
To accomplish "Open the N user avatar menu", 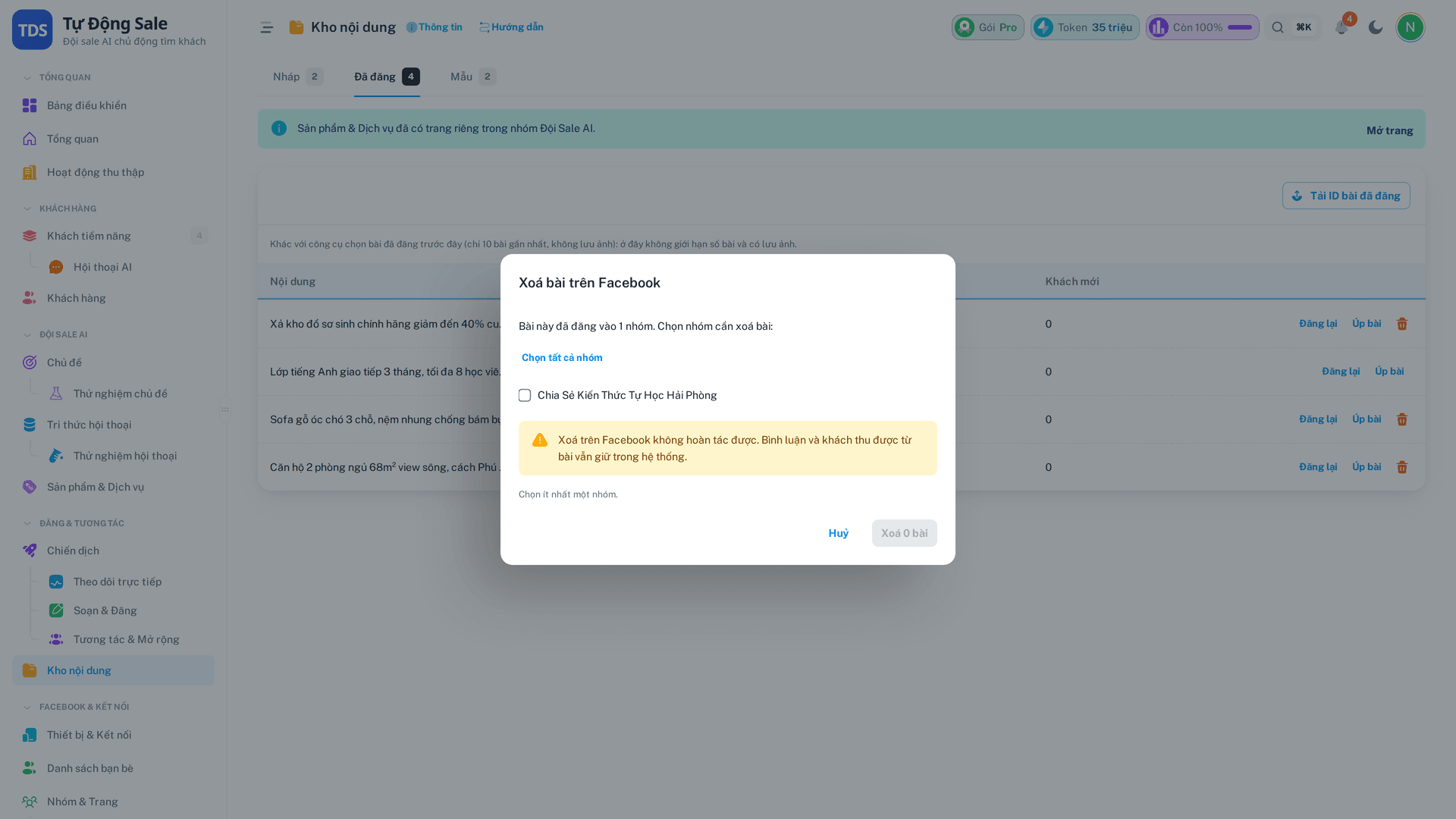I will tap(1410, 27).
